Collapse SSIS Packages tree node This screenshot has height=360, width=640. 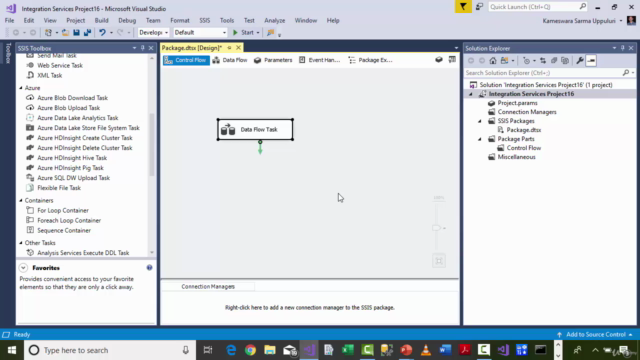tap(480, 121)
